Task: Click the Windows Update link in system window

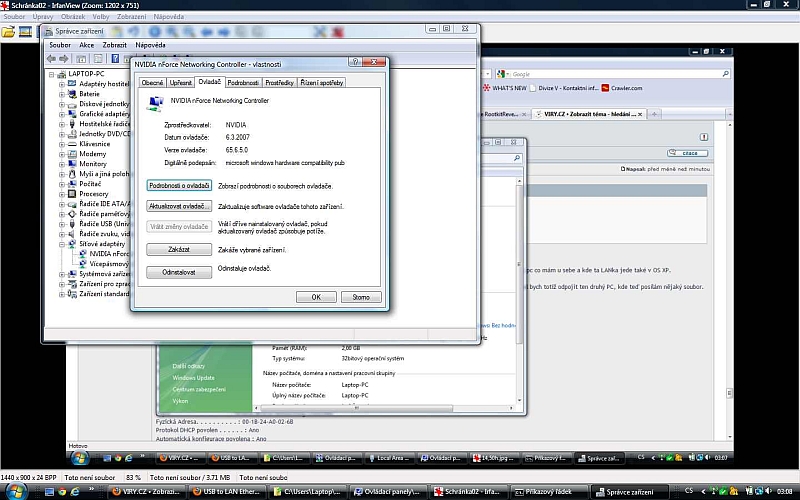Action: click(193, 378)
